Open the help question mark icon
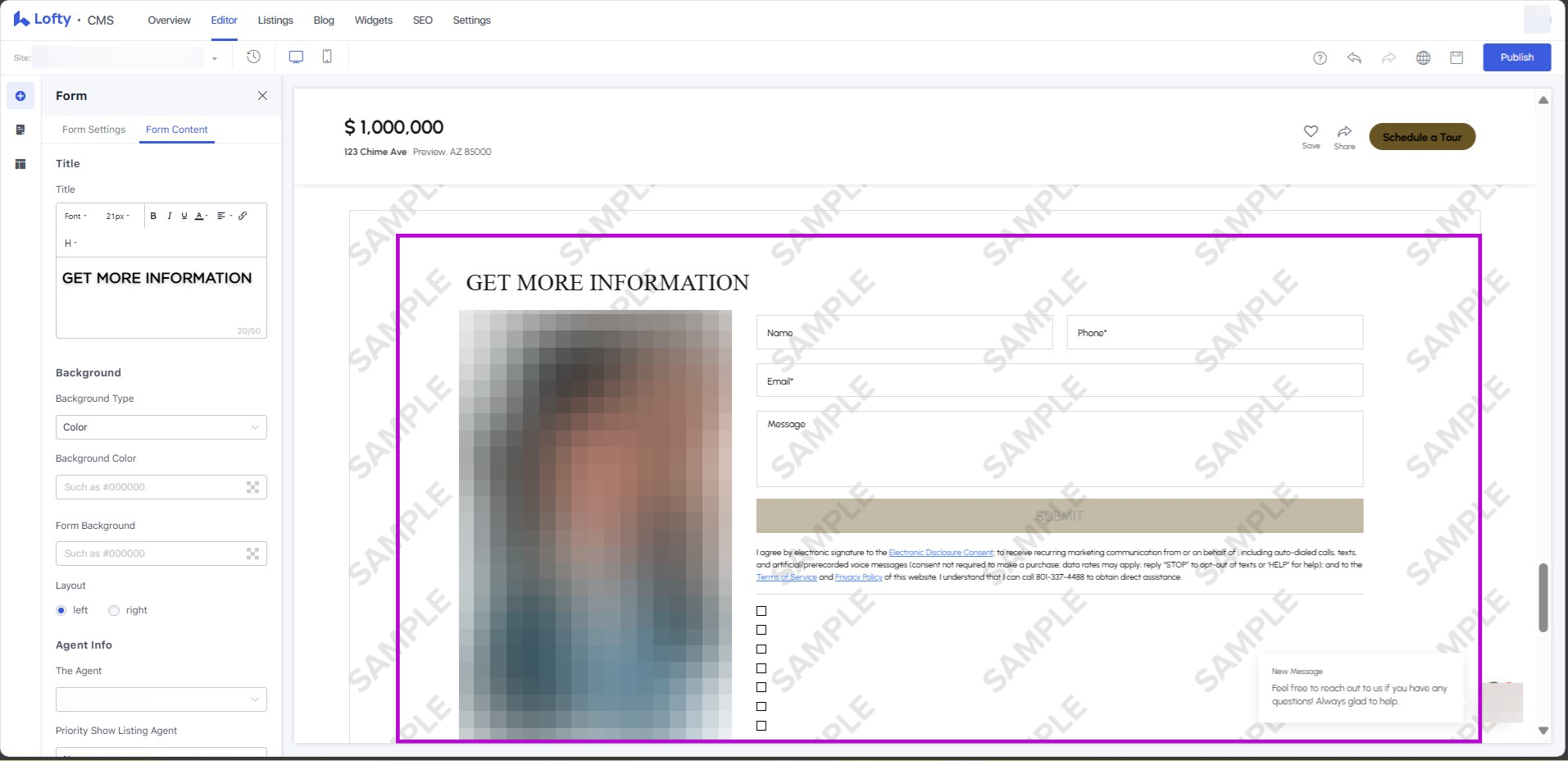1568x761 pixels. tap(1320, 57)
